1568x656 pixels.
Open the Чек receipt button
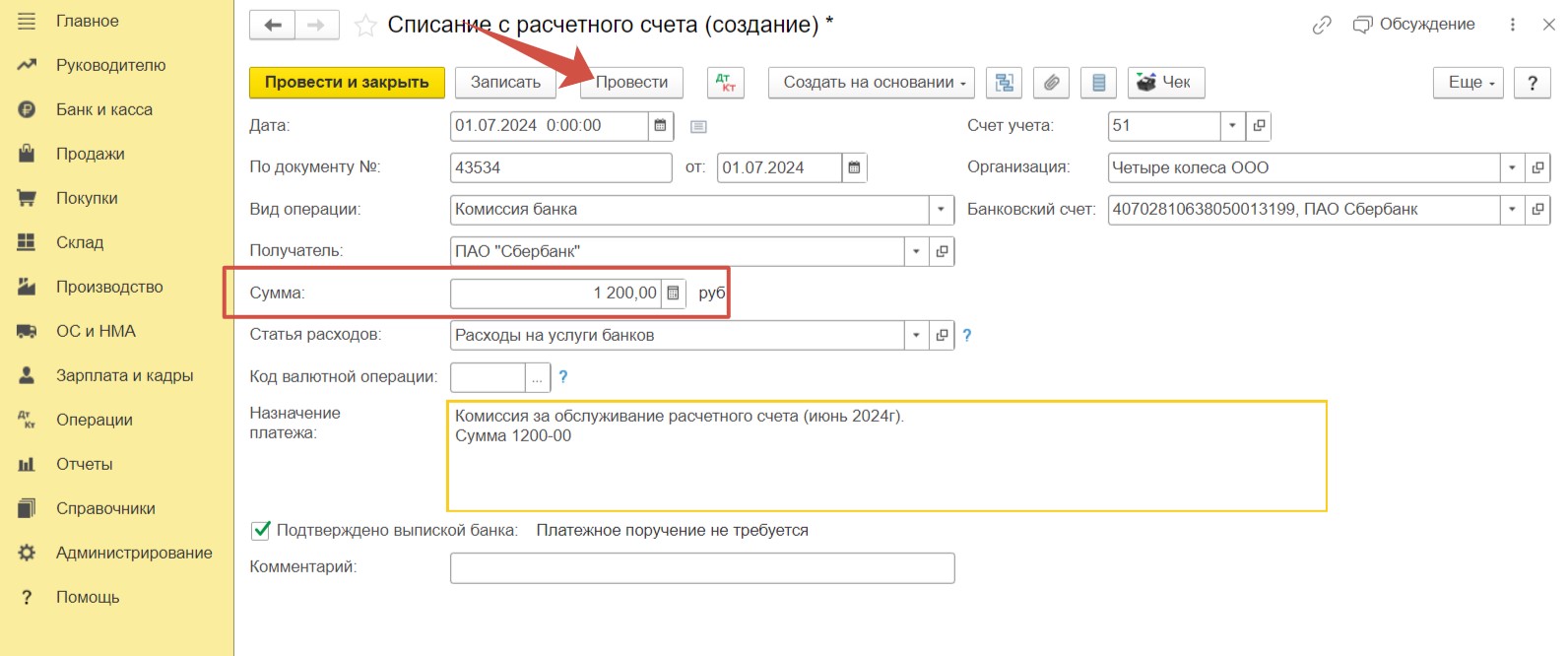[1165, 83]
